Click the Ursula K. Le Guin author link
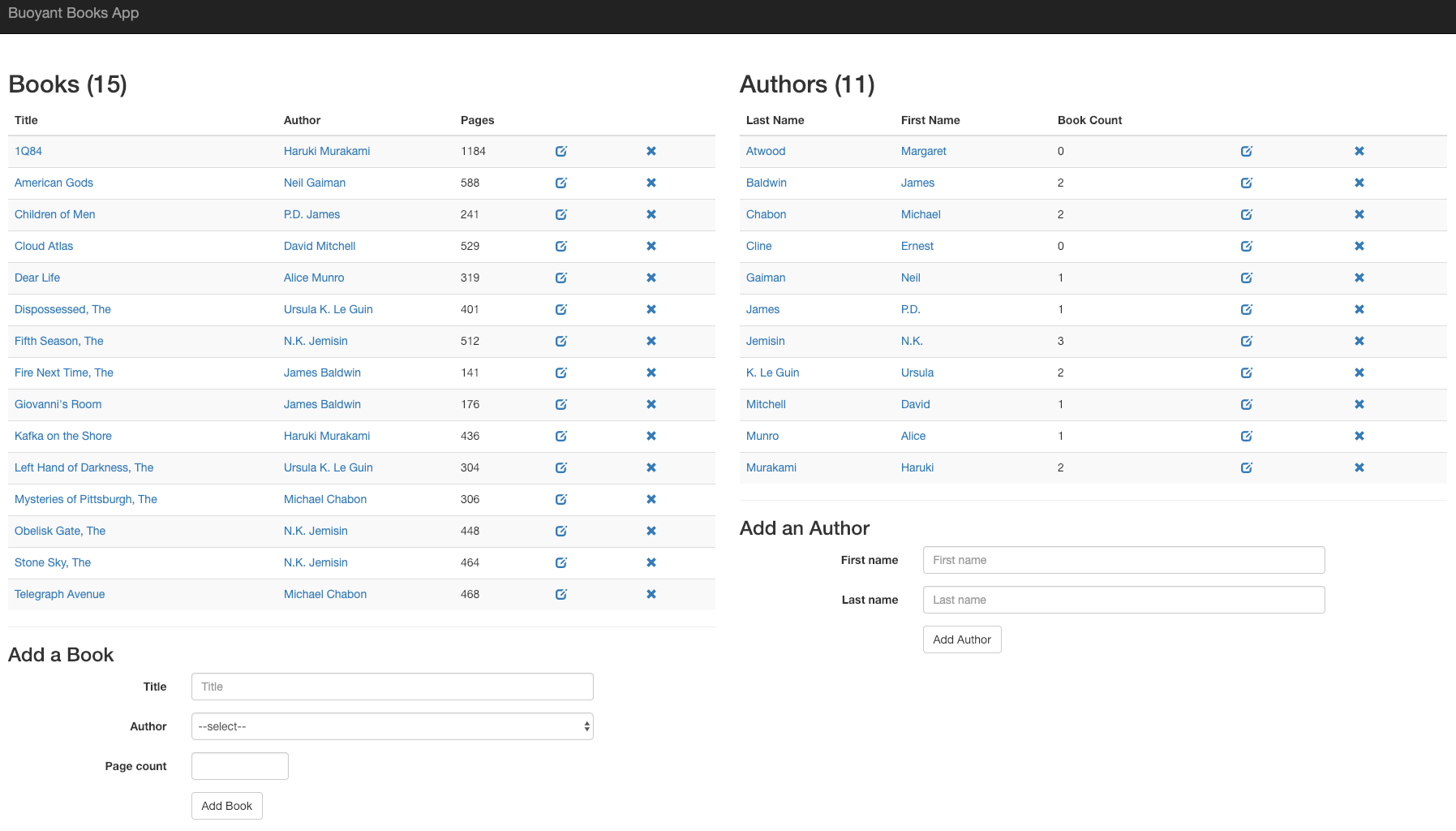Viewport: 1456px width, 831px height. [x=328, y=309]
